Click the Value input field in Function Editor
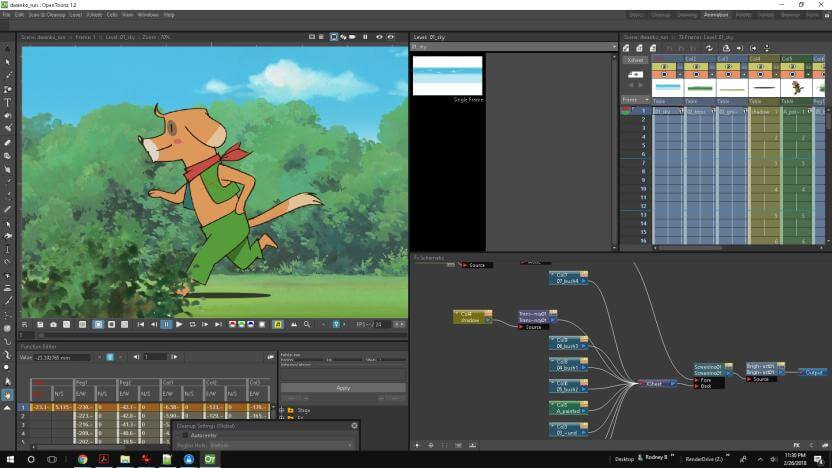Screen dimensions: 832x468 [x=62, y=357]
